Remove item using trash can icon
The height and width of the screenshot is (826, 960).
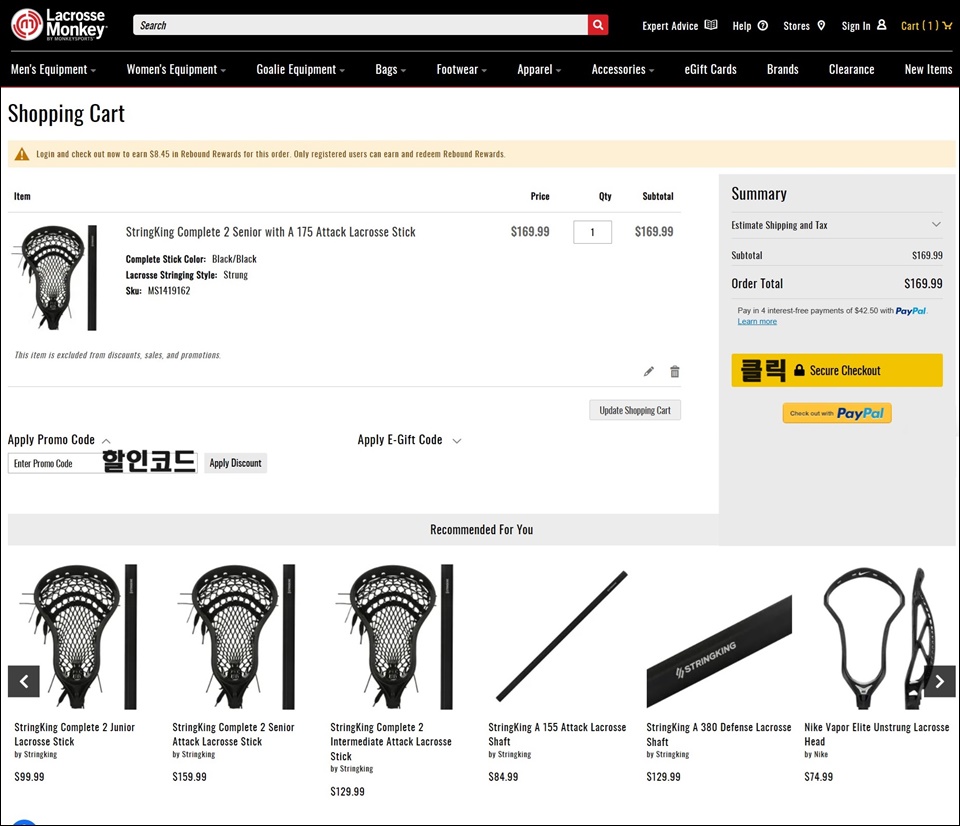pyautogui.click(x=675, y=372)
